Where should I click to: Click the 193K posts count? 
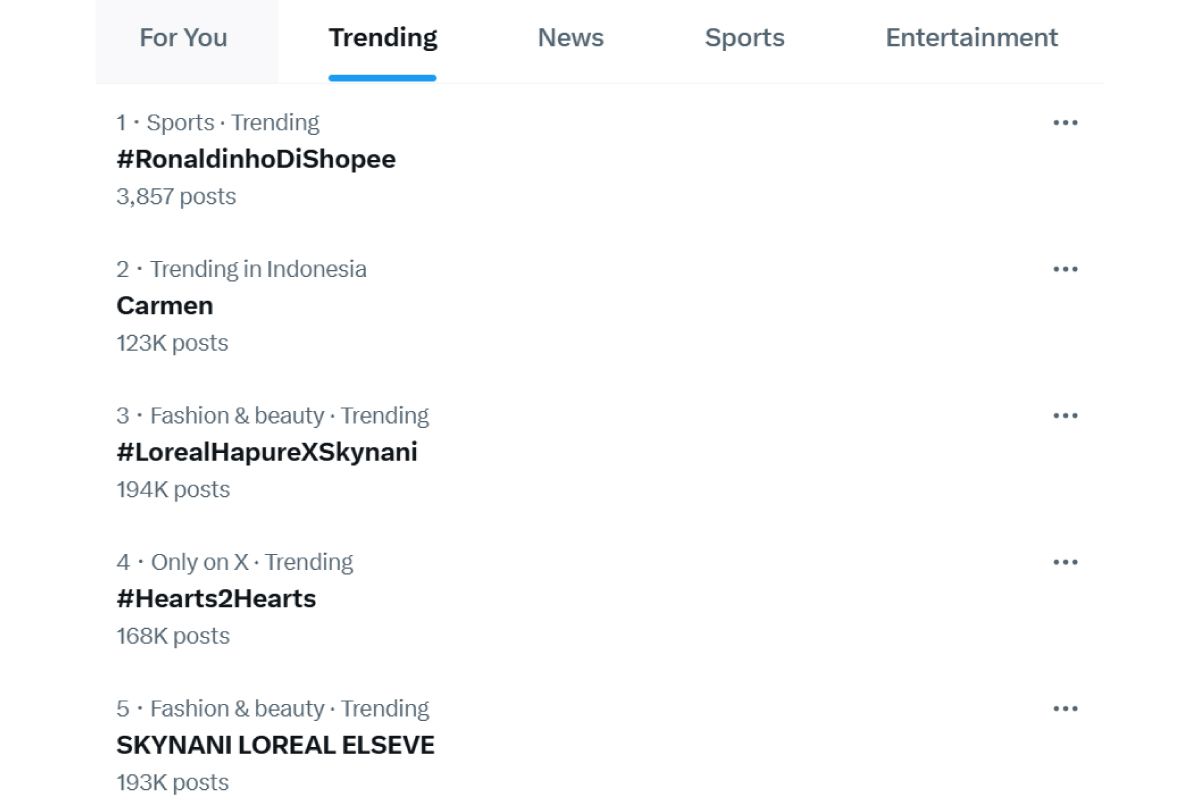(x=172, y=782)
